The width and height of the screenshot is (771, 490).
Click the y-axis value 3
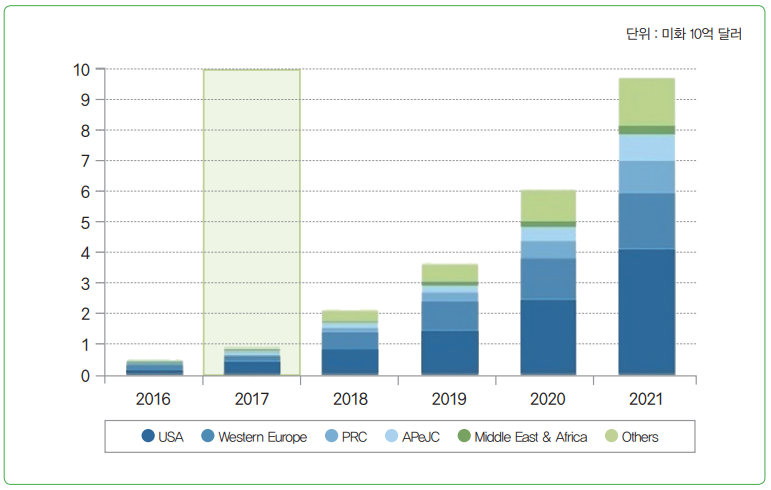coord(86,284)
